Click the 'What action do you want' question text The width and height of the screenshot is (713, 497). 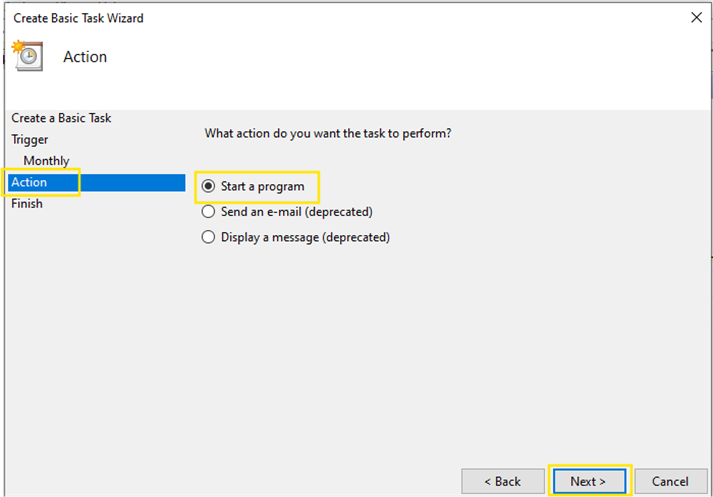point(328,134)
